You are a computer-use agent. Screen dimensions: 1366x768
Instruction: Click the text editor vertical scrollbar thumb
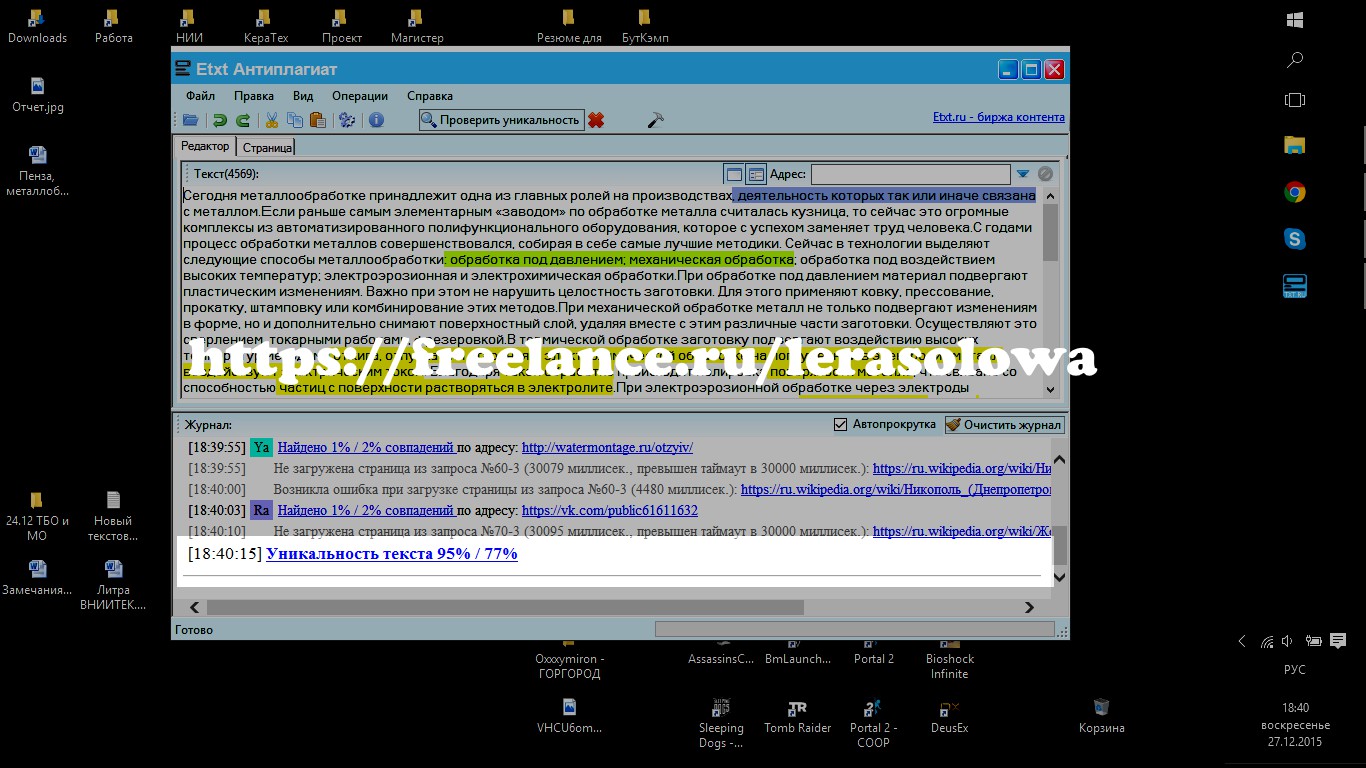tap(1050, 232)
